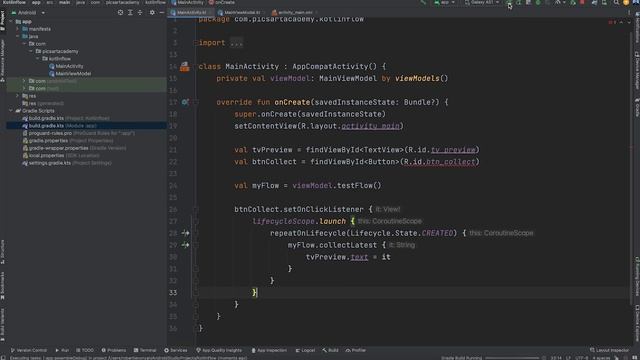
Task: Expand the res folder
Action: (x=18, y=96)
